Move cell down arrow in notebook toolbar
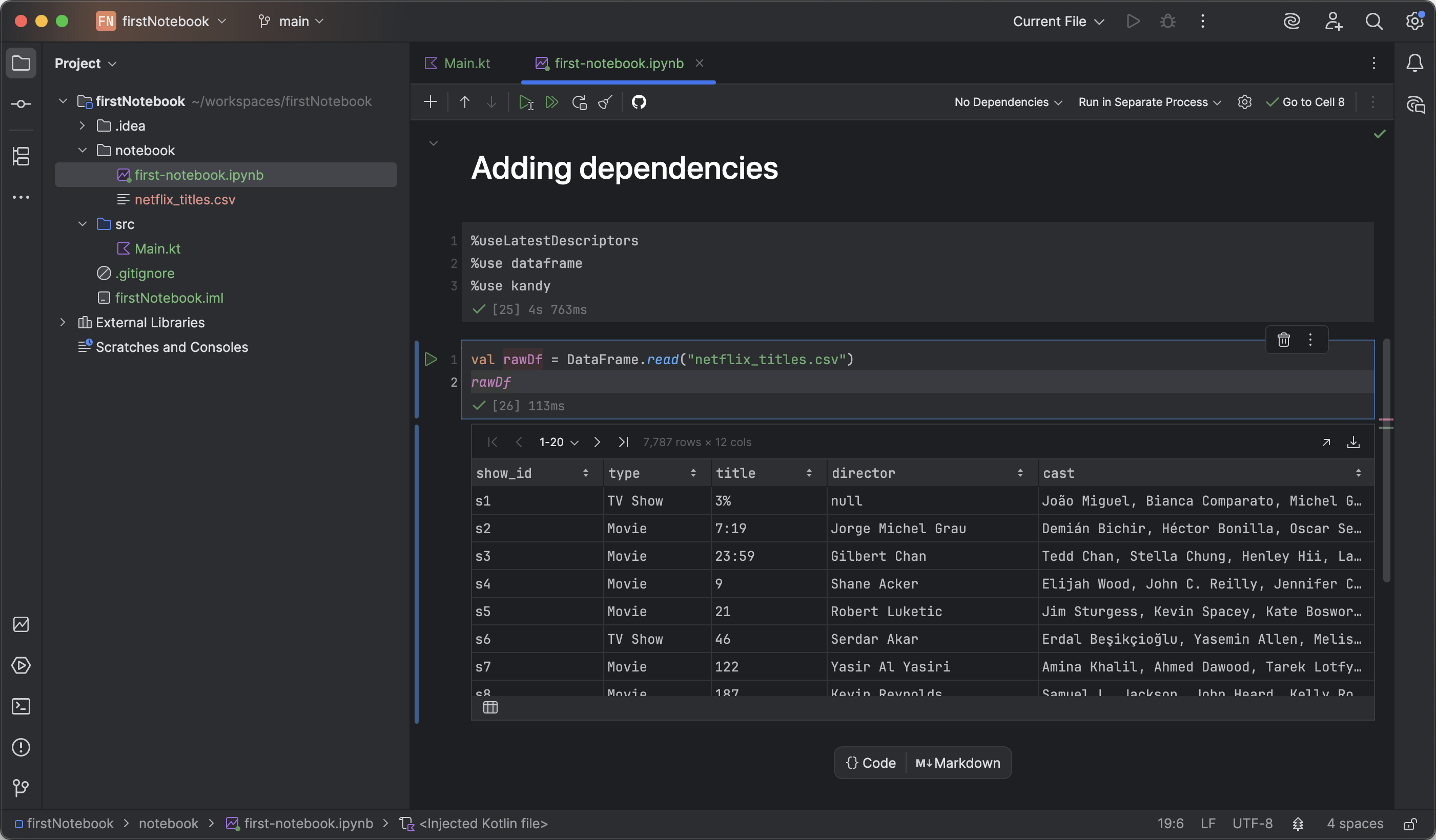The width and height of the screenshot is (1436, 840). click(491, 102)
